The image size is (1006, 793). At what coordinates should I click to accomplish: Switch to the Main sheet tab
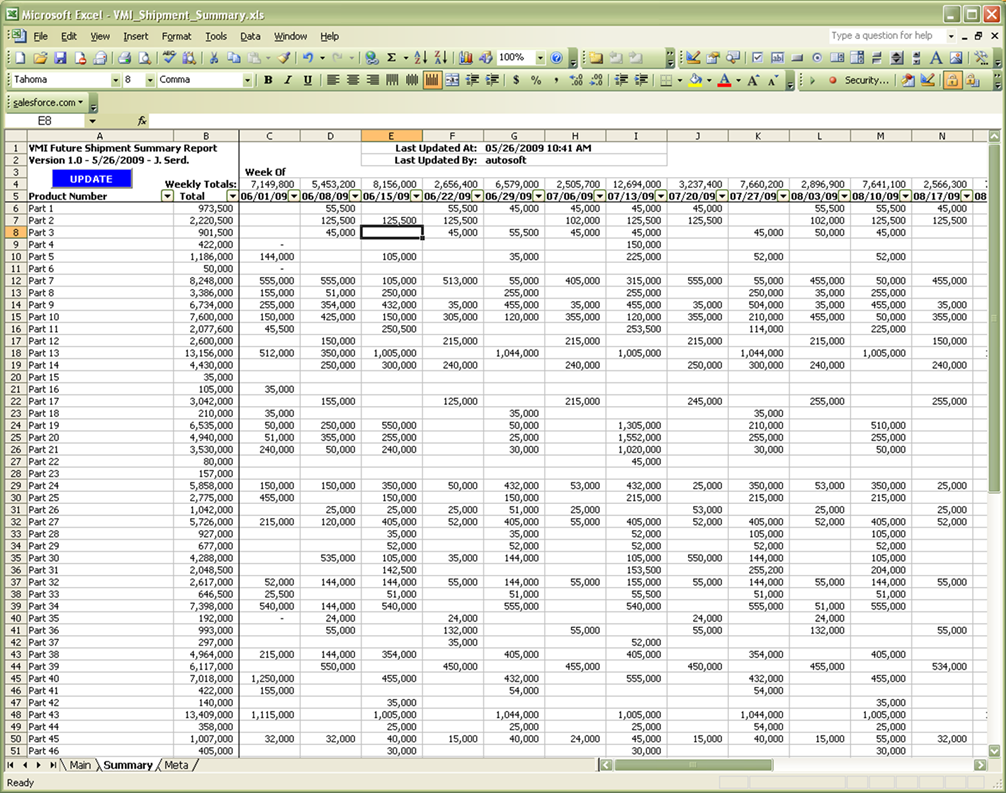tap(80, 765)
